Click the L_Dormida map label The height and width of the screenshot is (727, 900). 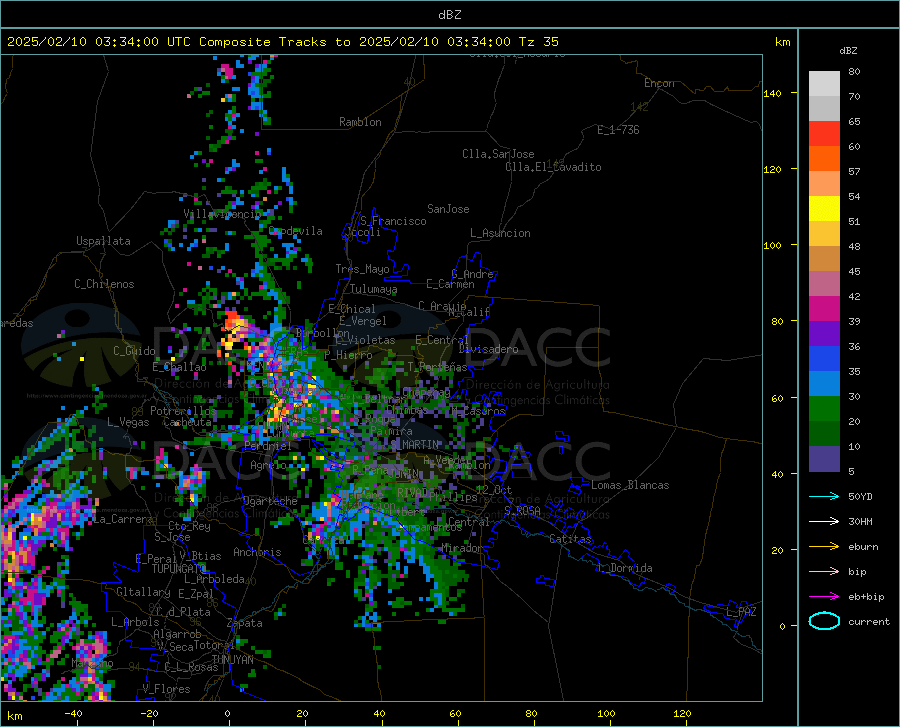coord(625,568)
